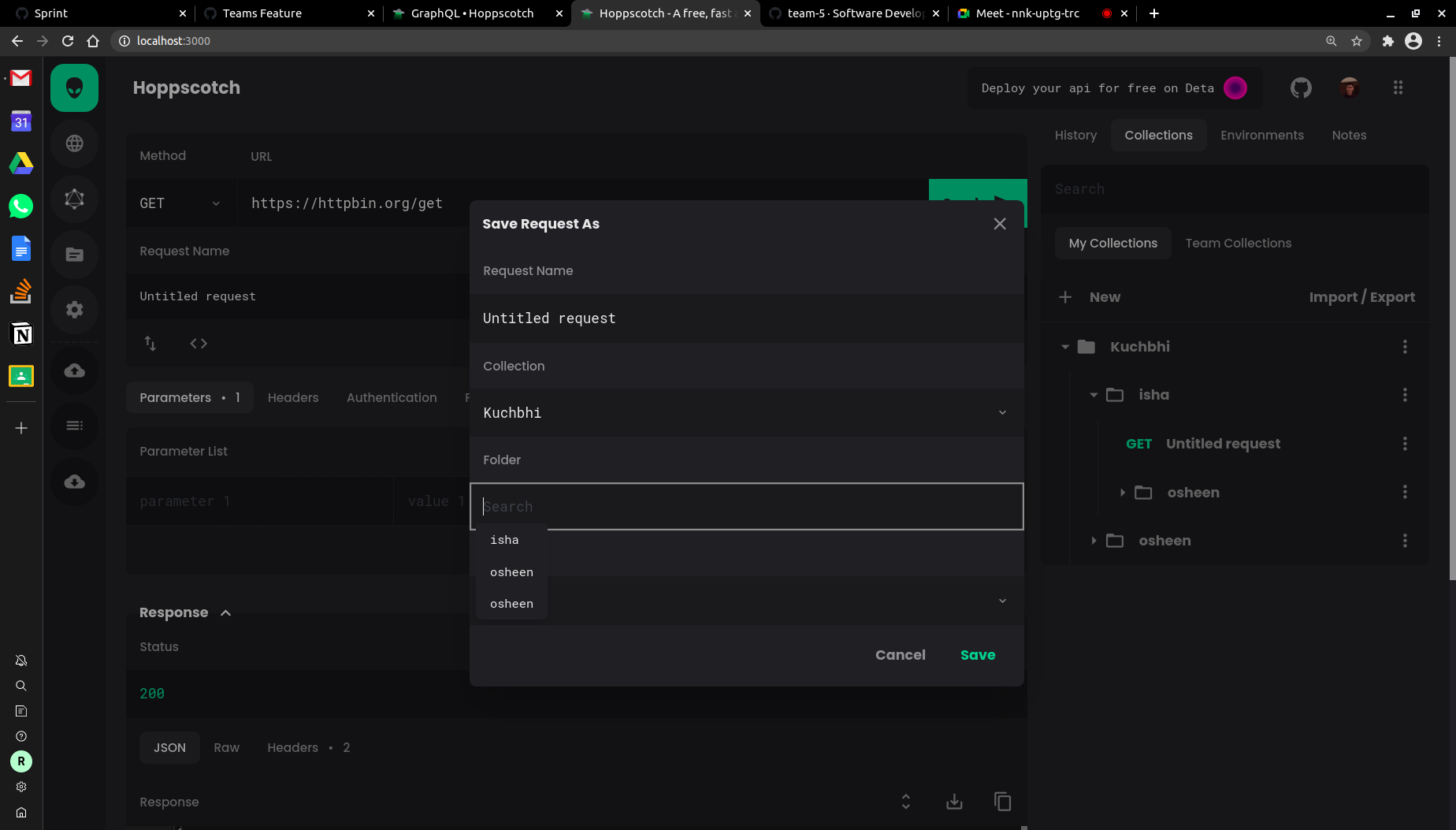Select the Team Collections tab
This screenshot has height=830, width=1456.
[x=1238, y=243]
